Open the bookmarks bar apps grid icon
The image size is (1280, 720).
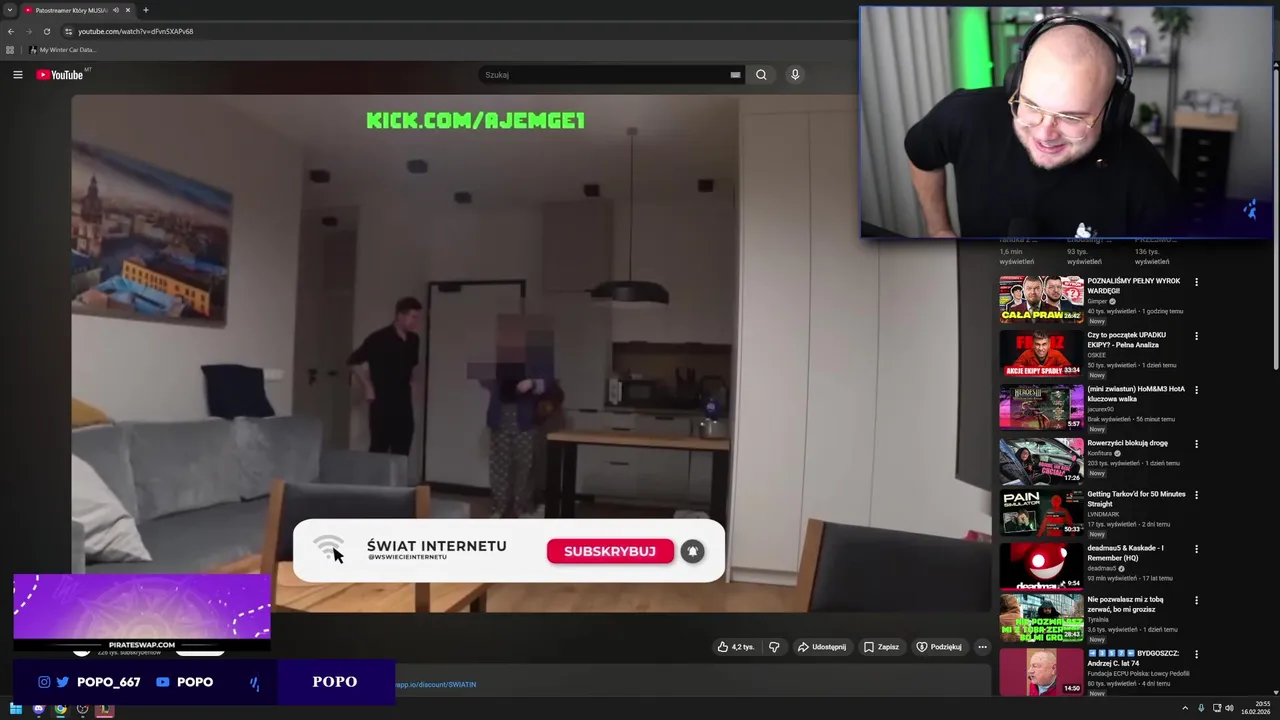coord(10,50)
